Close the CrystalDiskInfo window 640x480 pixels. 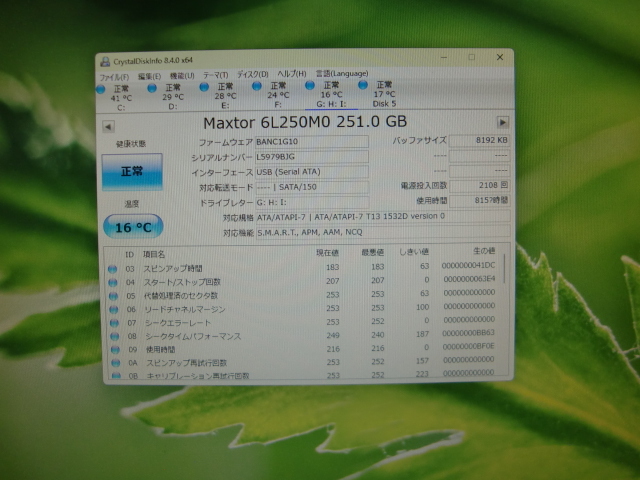click(x=500, y=57)
